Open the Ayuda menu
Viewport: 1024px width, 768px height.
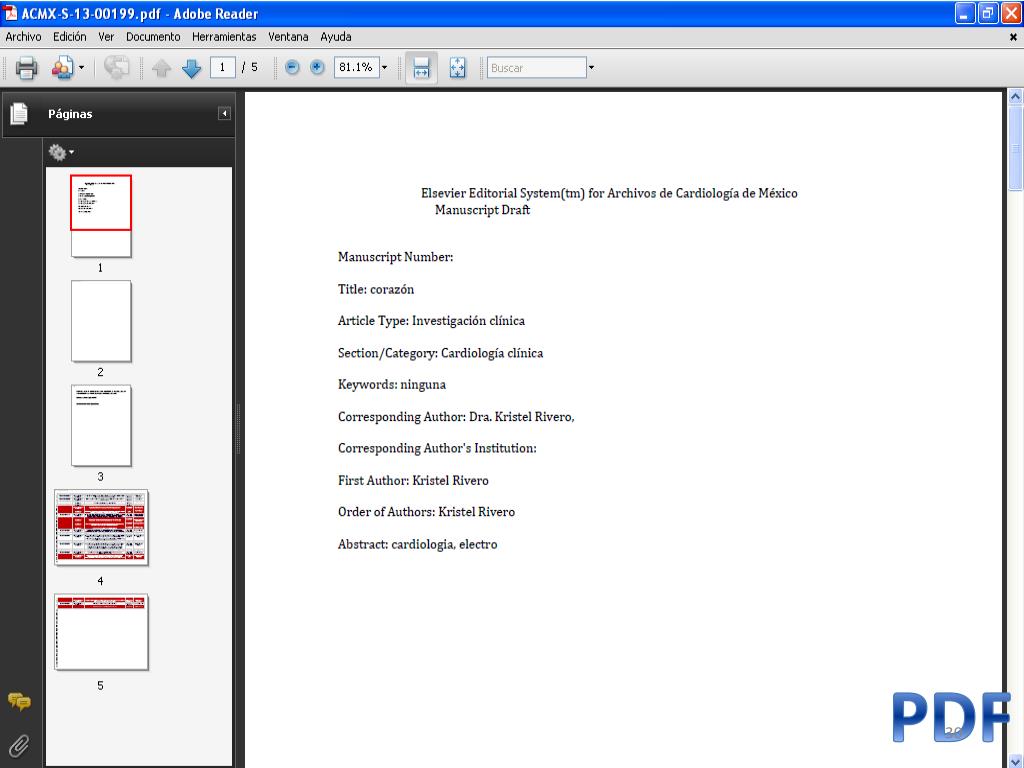click(336, 37)
